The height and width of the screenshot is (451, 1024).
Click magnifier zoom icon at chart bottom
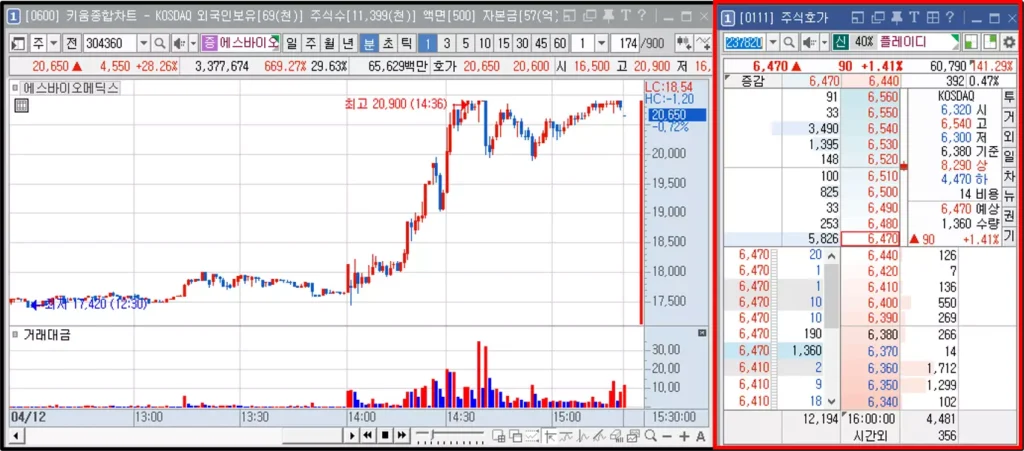650,436
